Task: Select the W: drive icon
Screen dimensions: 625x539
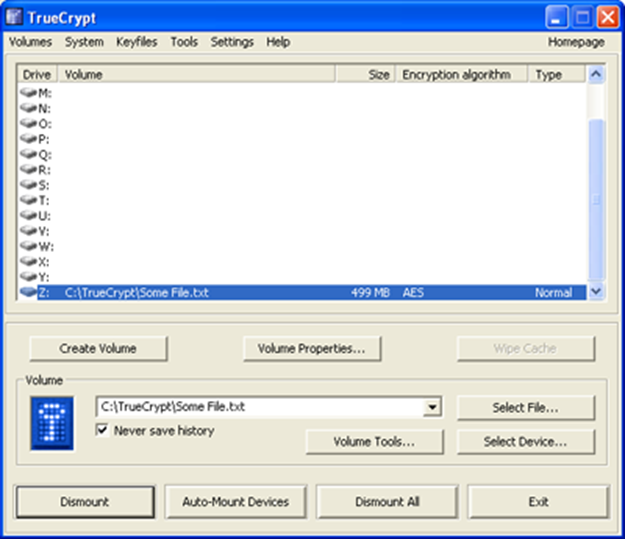Action: [28, 246]
